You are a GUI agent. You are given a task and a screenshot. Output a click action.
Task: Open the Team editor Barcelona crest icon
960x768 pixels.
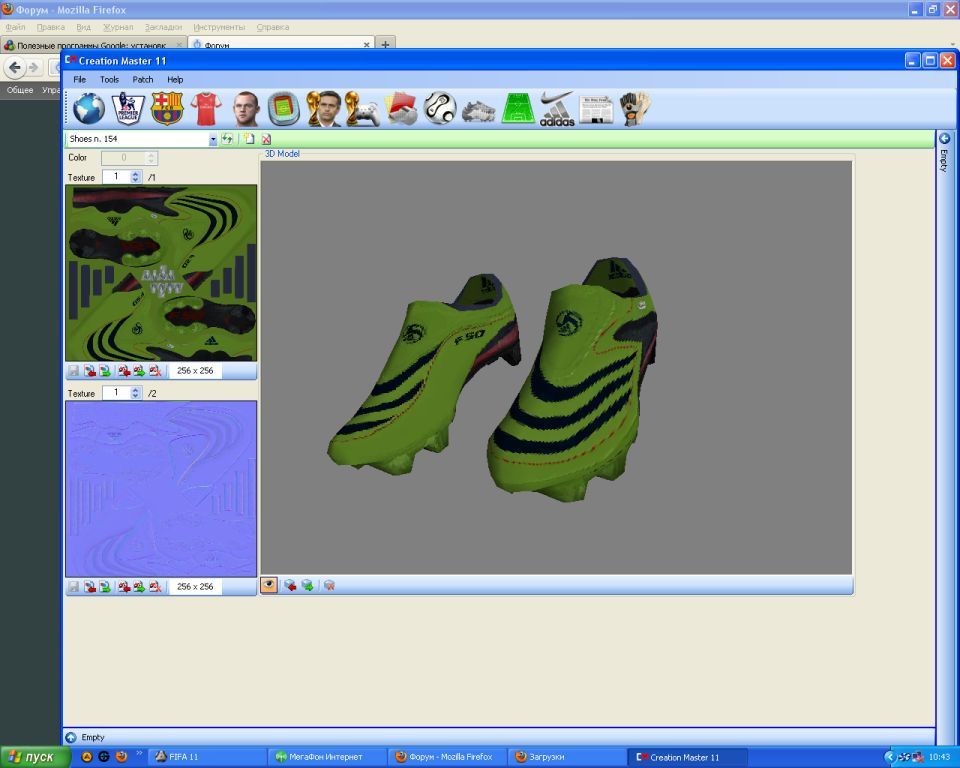(167, 109)
